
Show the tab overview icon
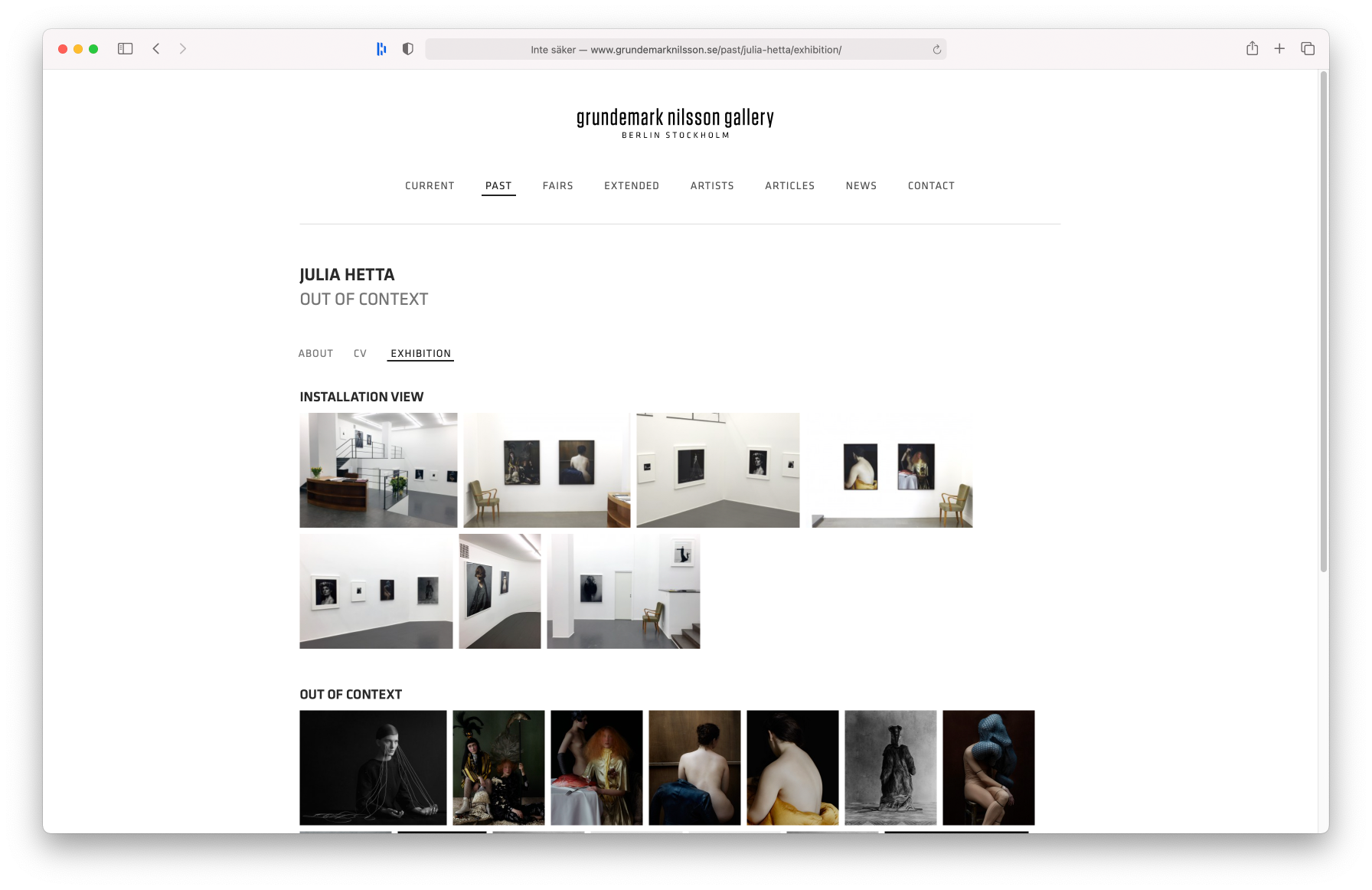coord(1308,48)
